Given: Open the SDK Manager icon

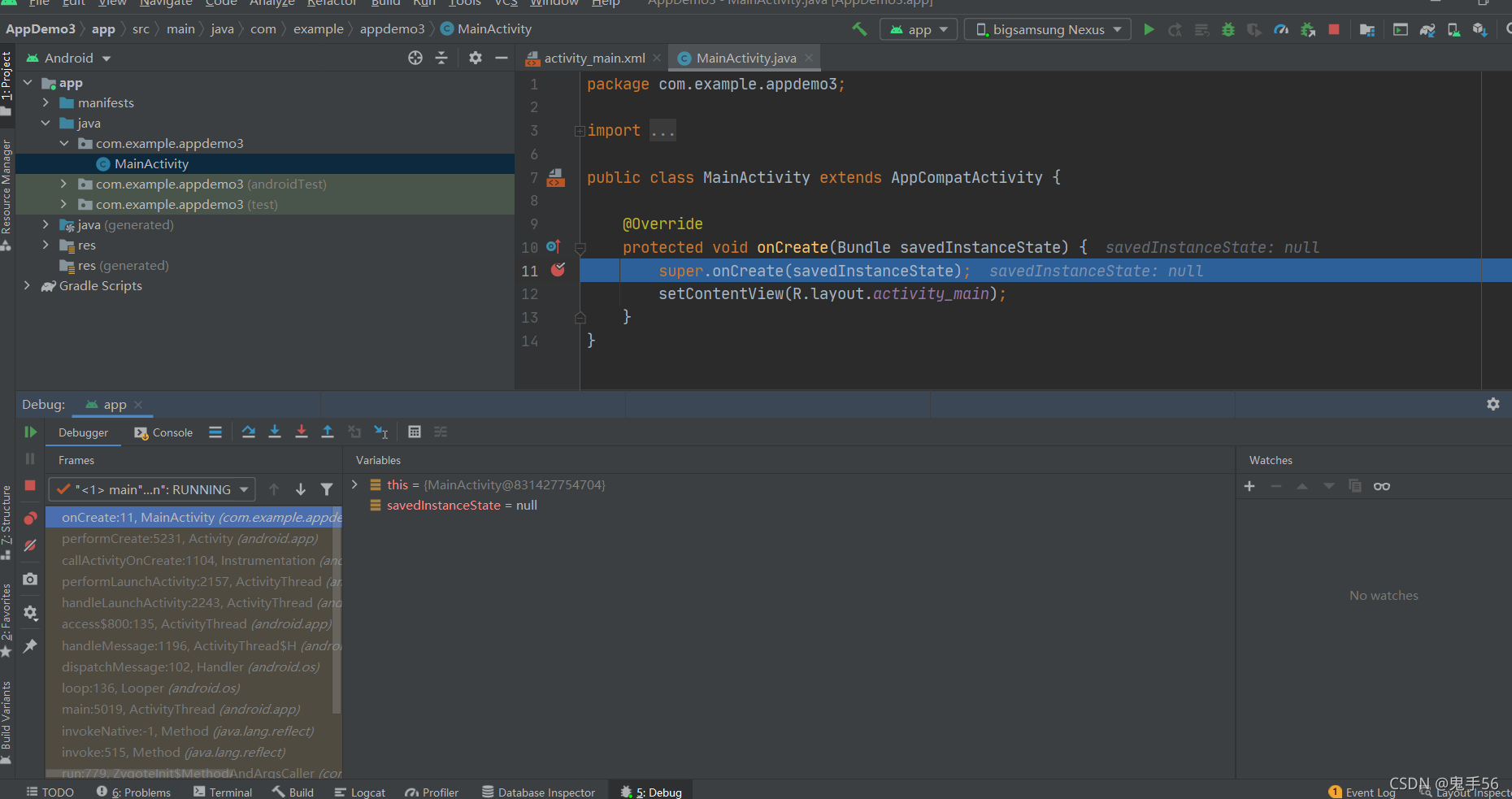Looking at the screenshot, I should pos(1479,29).
